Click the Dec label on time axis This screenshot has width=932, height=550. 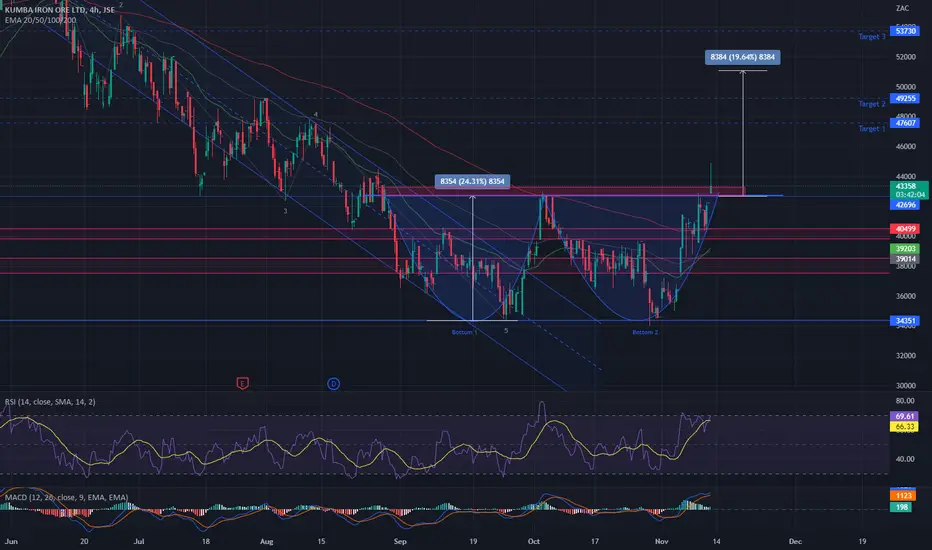tap(795, 542)
